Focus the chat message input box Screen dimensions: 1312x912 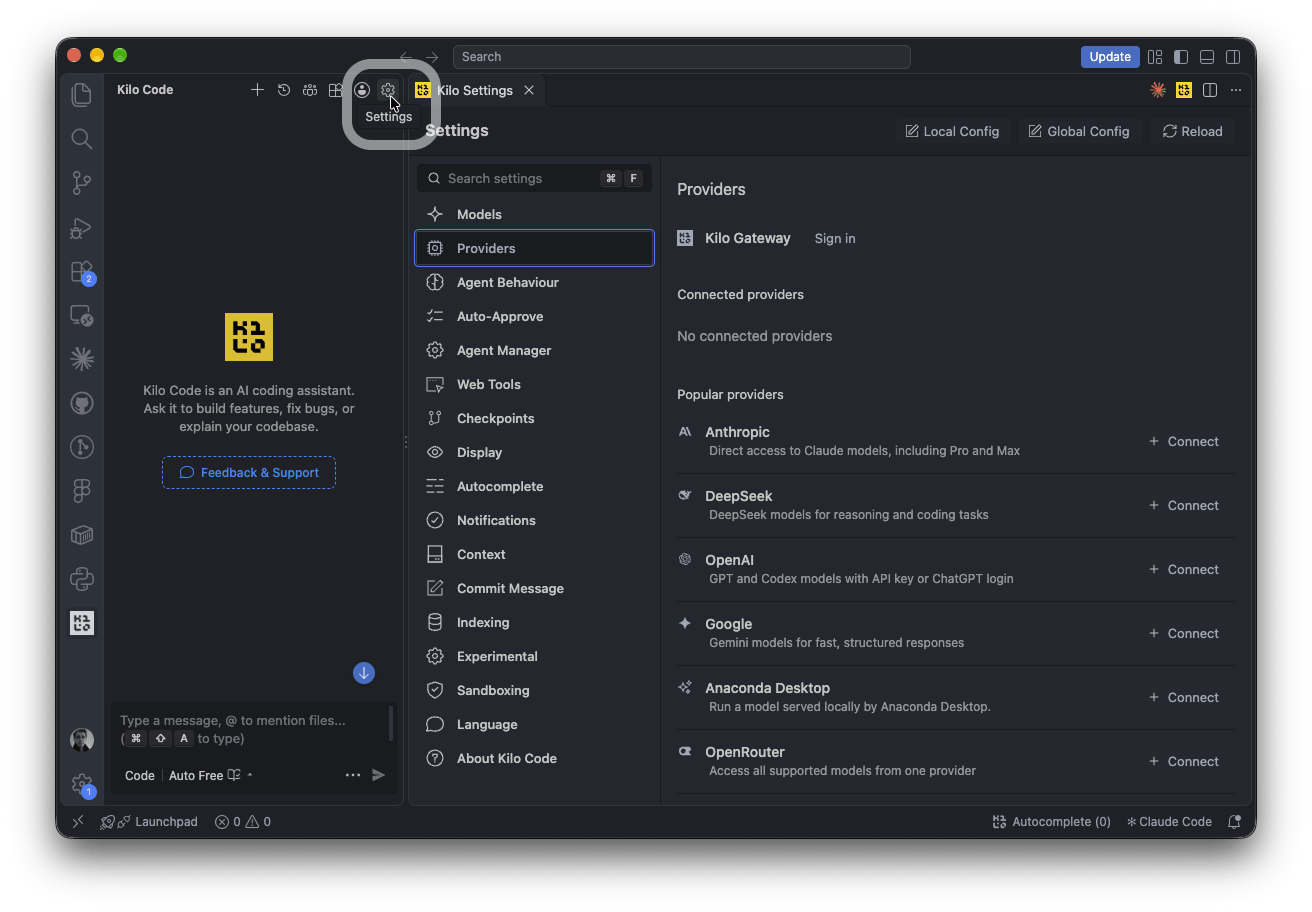pyautogui.click(x=250, y=729)
